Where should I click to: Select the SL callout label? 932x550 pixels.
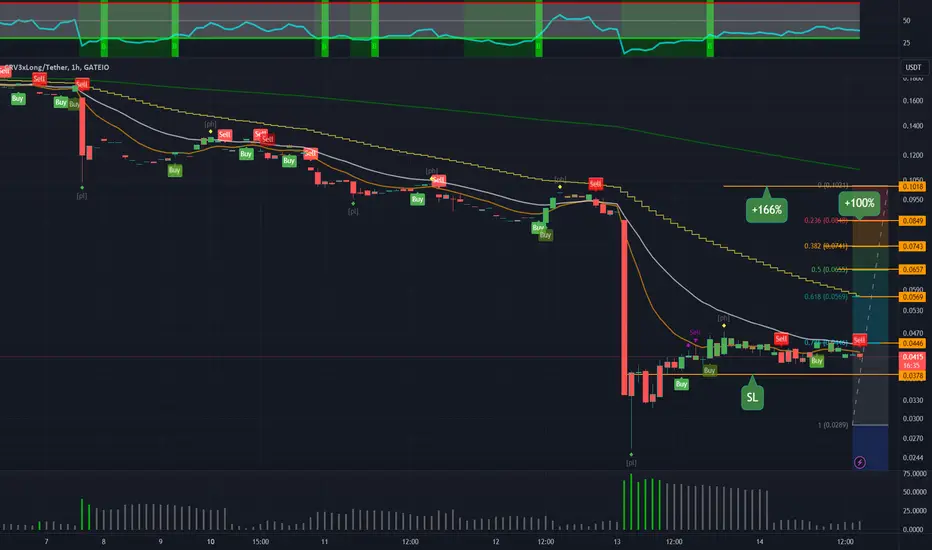click(x=752, y=397)
